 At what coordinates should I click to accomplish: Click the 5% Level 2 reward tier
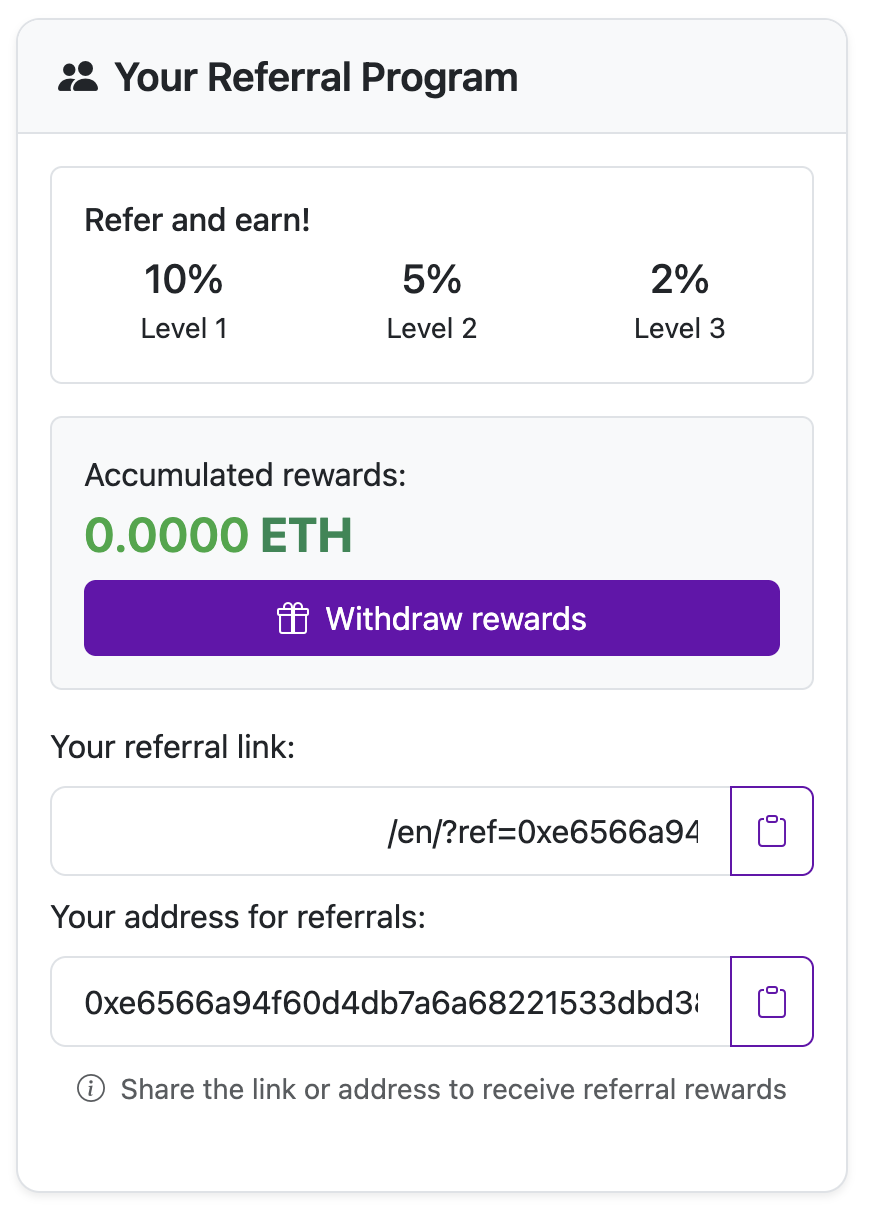click(432, 300)
